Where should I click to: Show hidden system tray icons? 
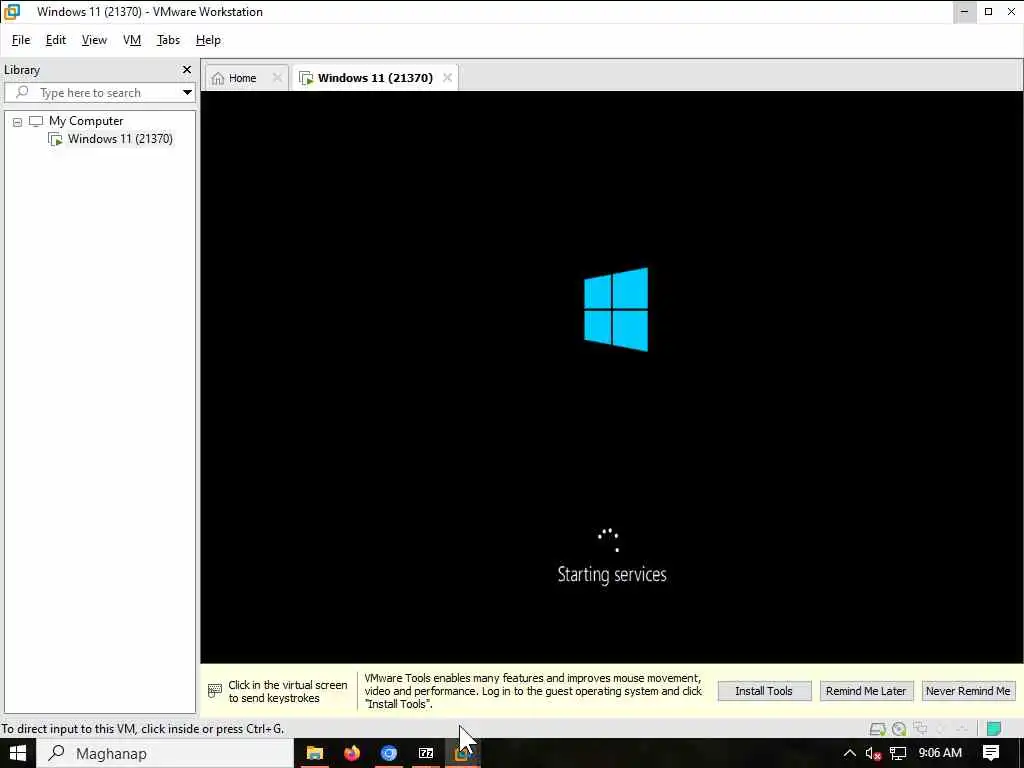(x=850, y=753)
